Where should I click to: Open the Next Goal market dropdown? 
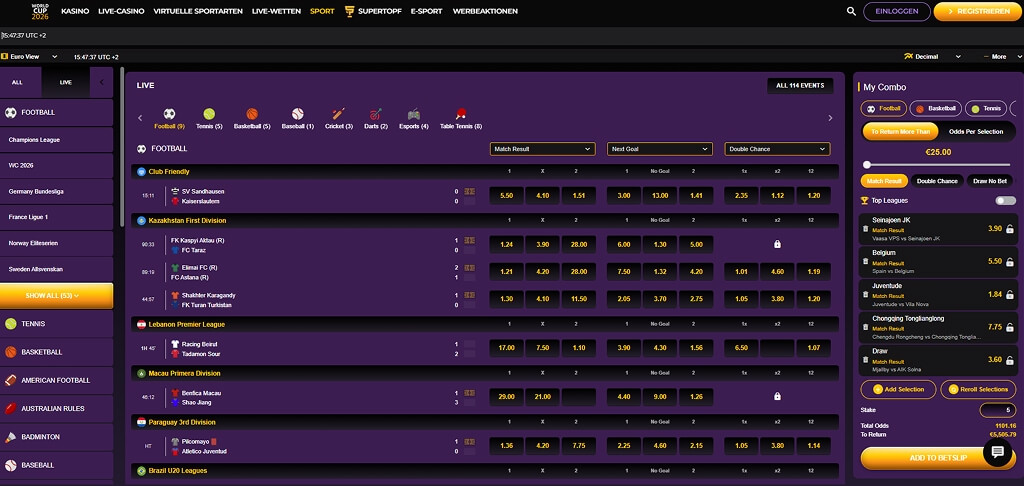point(660,149)
